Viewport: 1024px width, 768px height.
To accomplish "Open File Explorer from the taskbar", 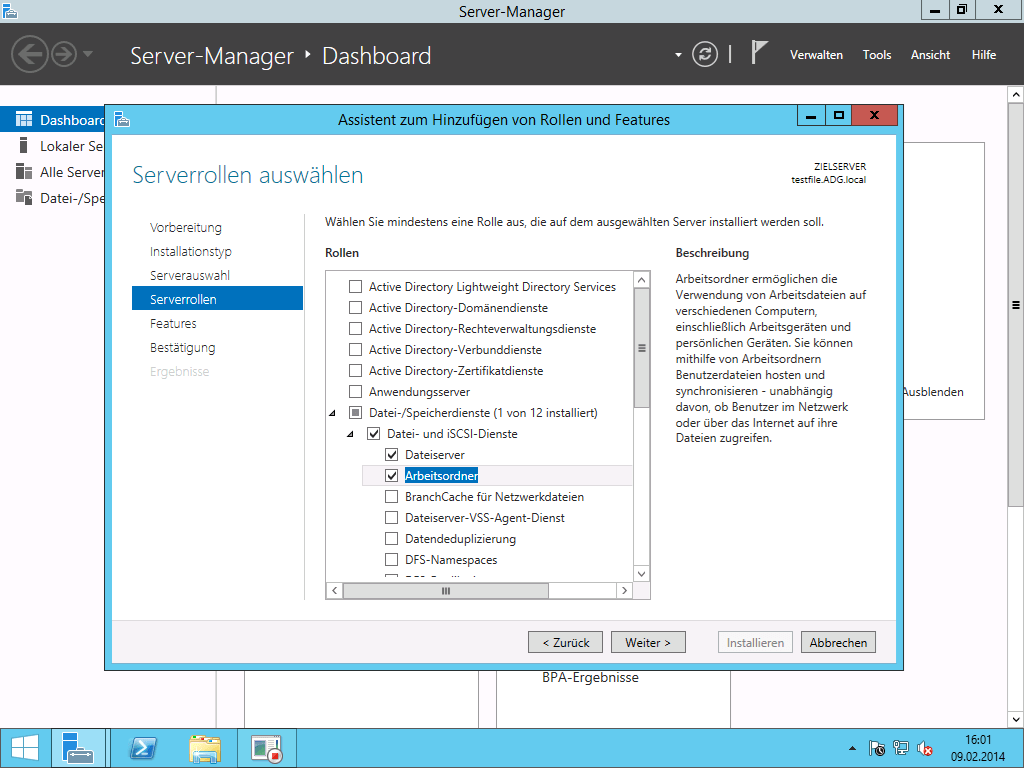I will click(x=204, y=748).
